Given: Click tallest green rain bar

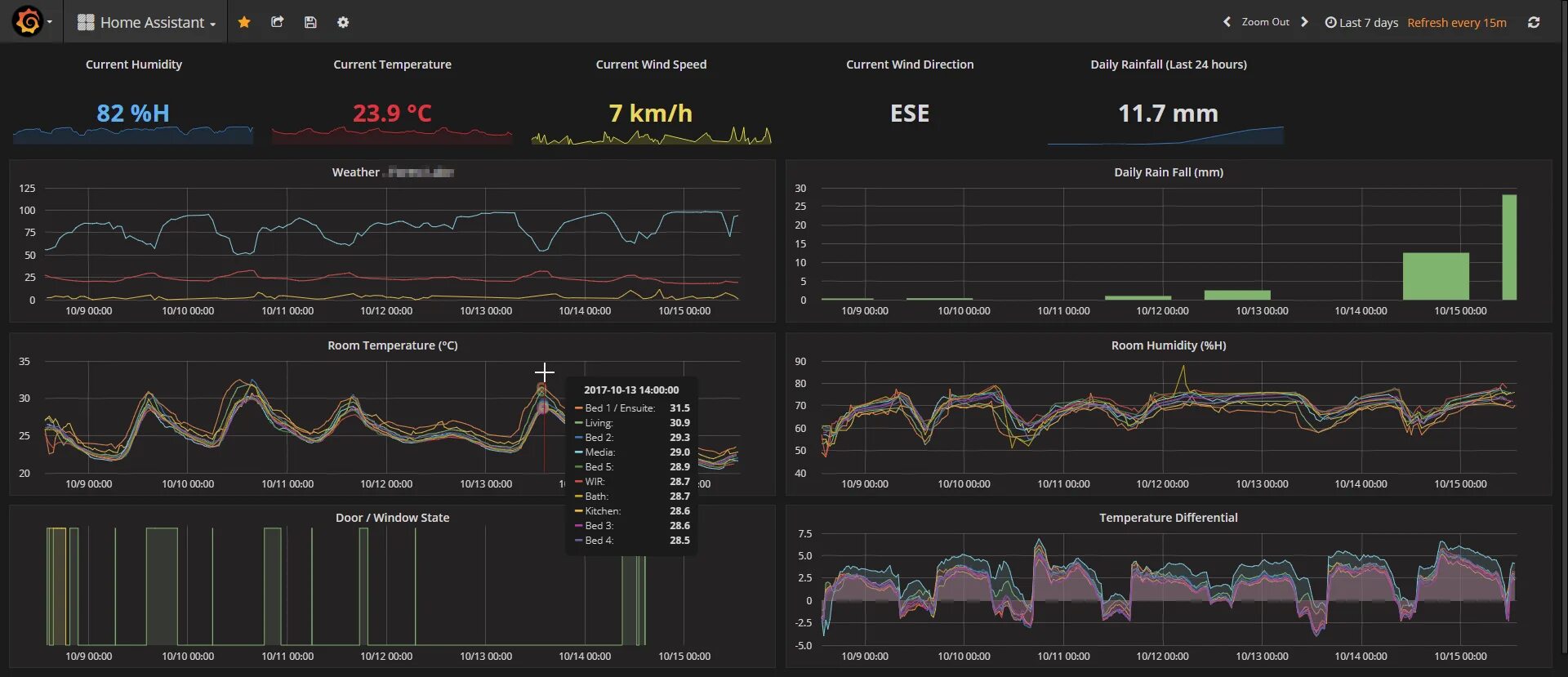Looking at the screenshot, I should [1509, 247].
